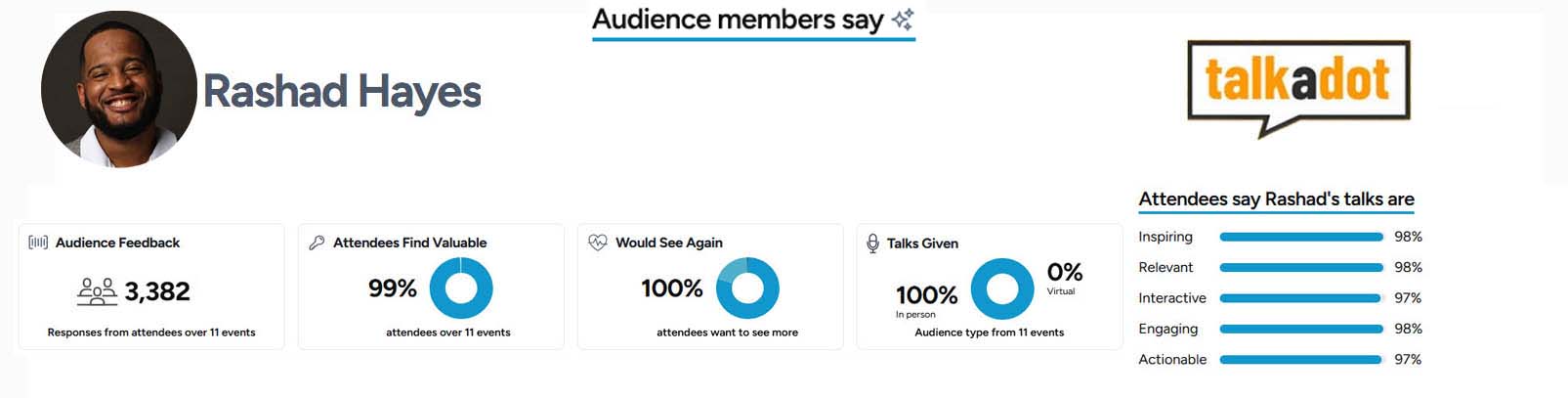Image resolution: width=1568 pixels, height=398 pixels.
Task: Click the 3,382 responses count
Action: (x=157, y=291)
